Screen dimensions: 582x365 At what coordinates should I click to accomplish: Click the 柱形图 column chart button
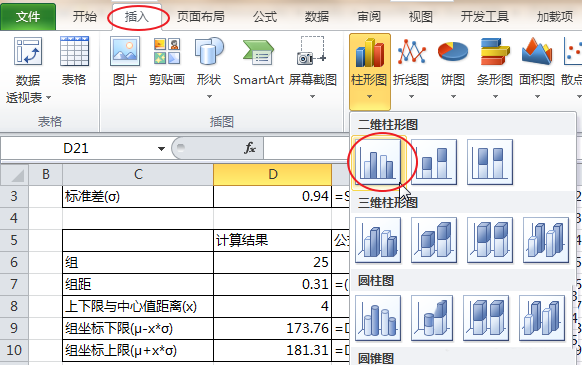point(369,71)
